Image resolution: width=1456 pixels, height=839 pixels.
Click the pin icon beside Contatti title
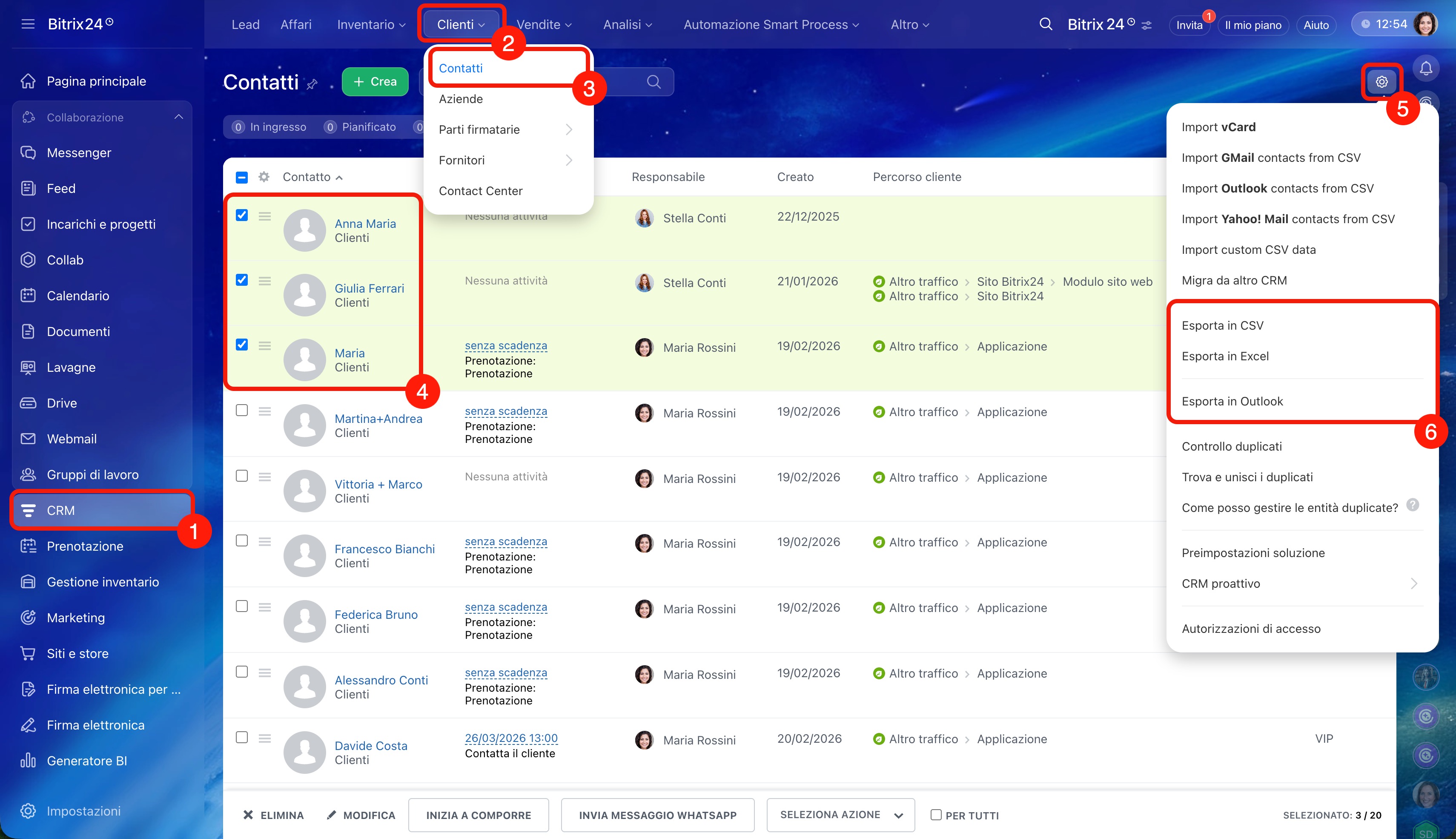pos(312,84)
